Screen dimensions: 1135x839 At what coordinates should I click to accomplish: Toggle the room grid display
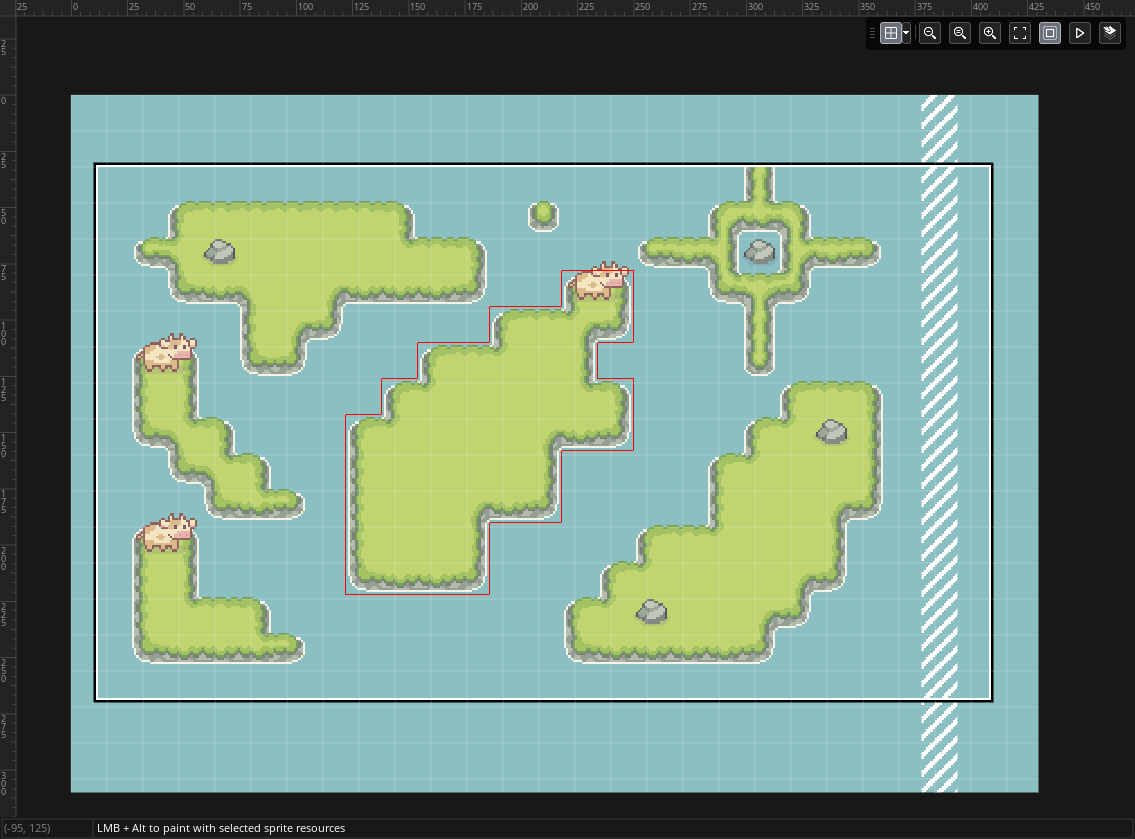890,33
